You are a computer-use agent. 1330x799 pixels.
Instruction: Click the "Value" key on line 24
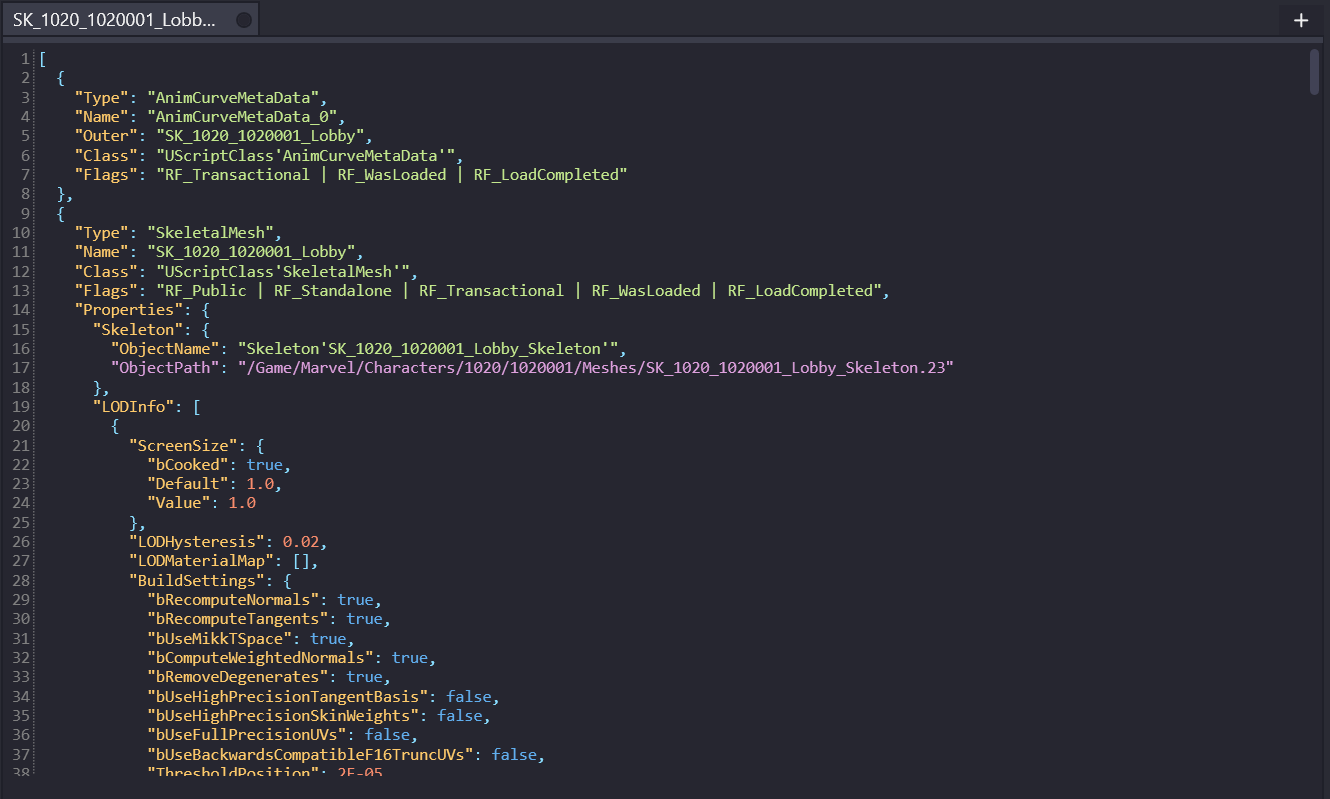pyautogui.click(x=179, y=503)
